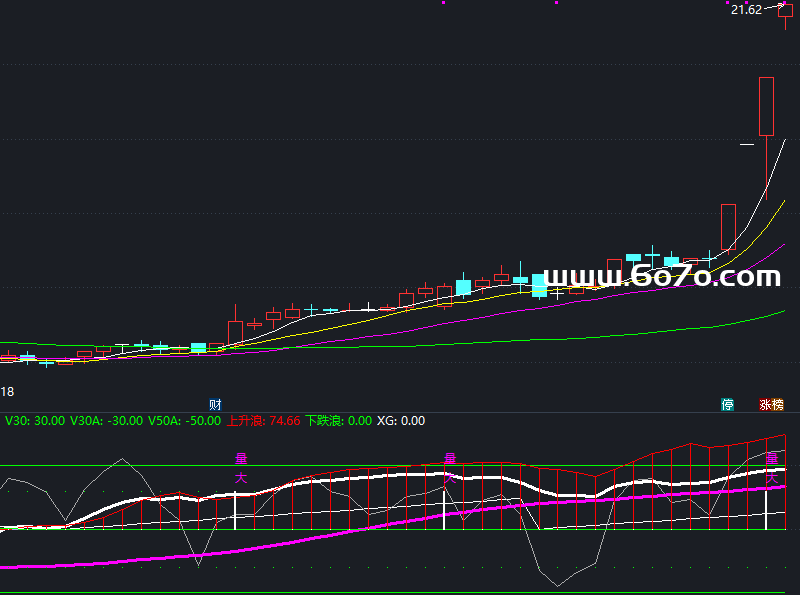The width and height of the screenshot is (800, 595).
Task: Click the V30: 30.00 indicator label
Action: click(x=35, y=421)
